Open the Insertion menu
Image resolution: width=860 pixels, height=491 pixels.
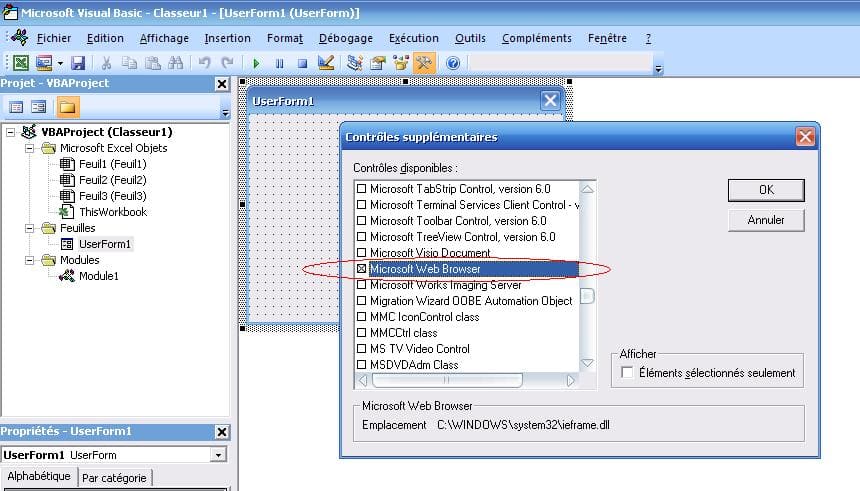pos(228,38)
